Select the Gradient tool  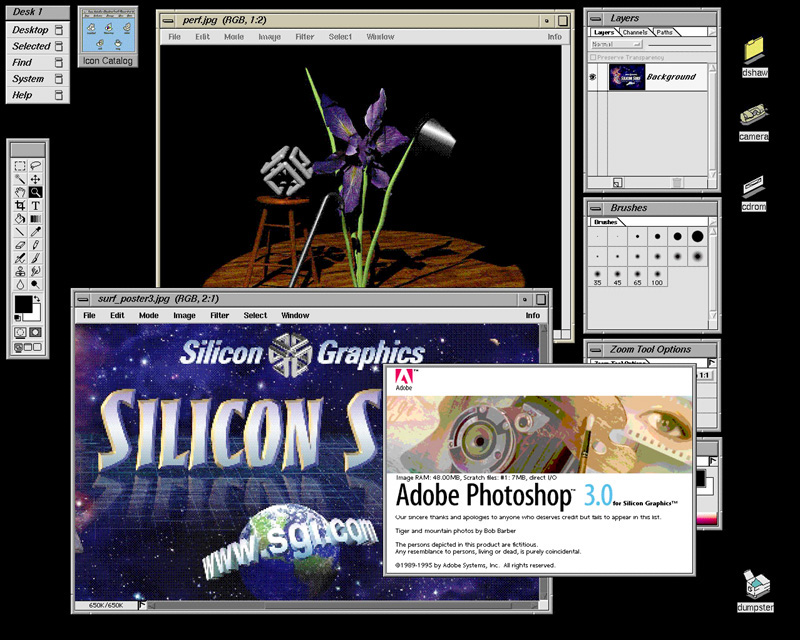(36, 219)
